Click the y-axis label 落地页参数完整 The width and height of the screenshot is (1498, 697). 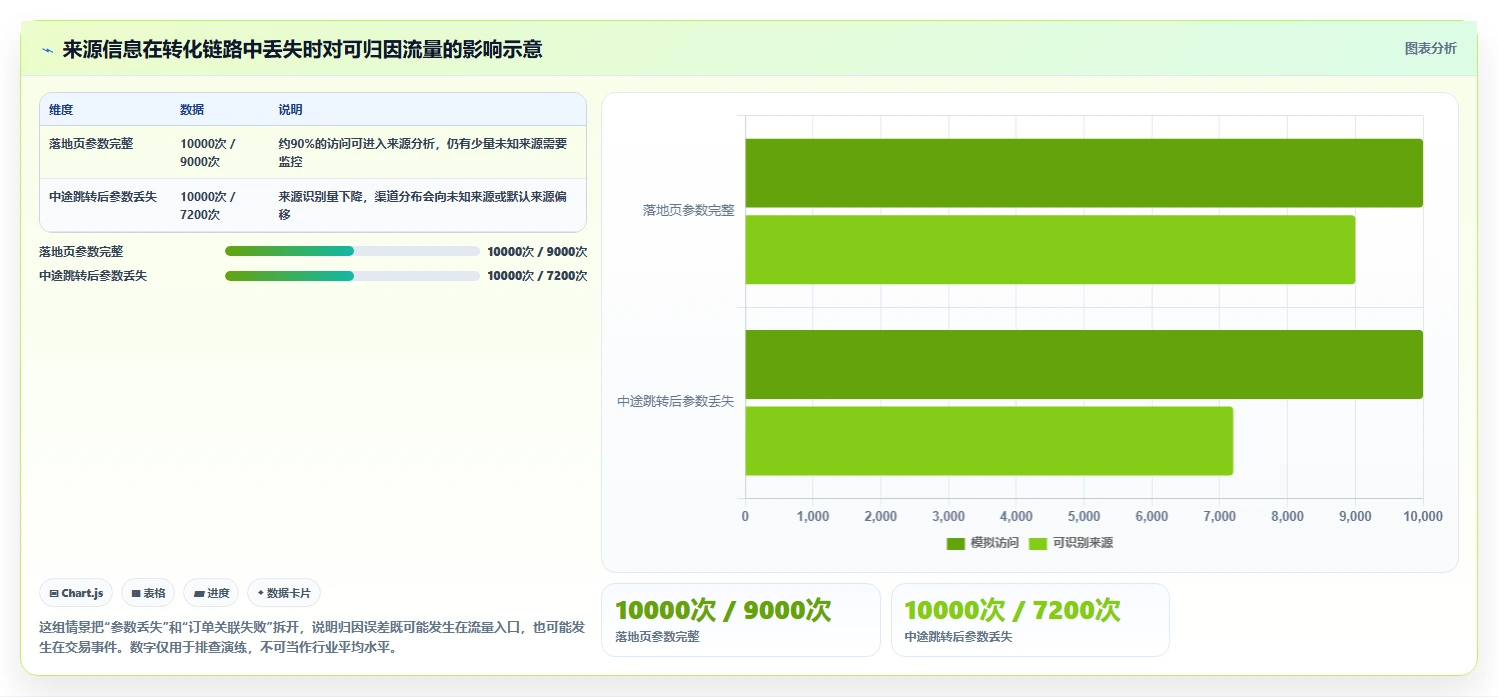(688, 211)
